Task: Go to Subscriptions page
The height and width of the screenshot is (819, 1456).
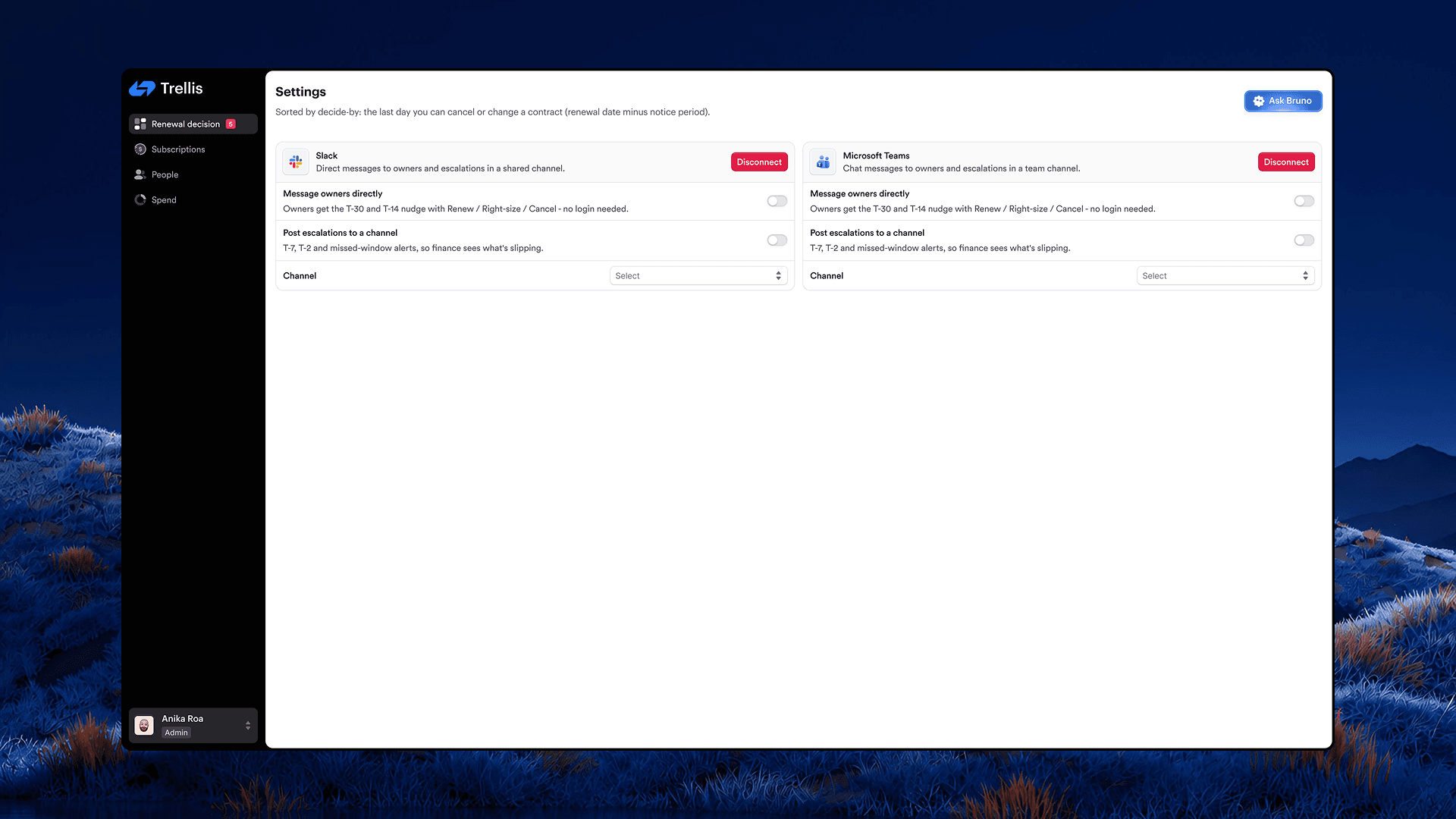Action: tap(193, 149)
